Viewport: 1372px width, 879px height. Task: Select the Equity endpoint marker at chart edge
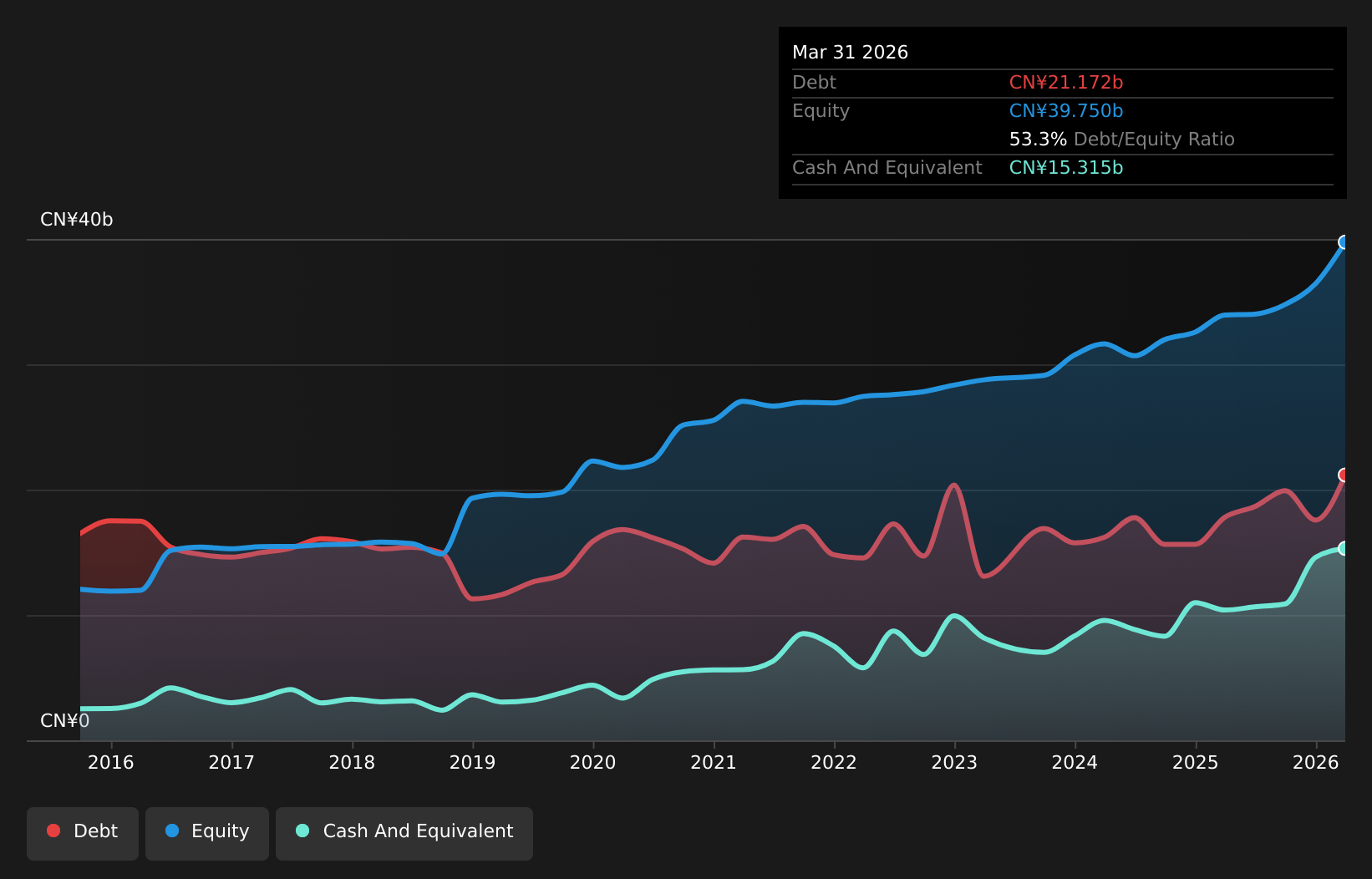(1344, 242)
